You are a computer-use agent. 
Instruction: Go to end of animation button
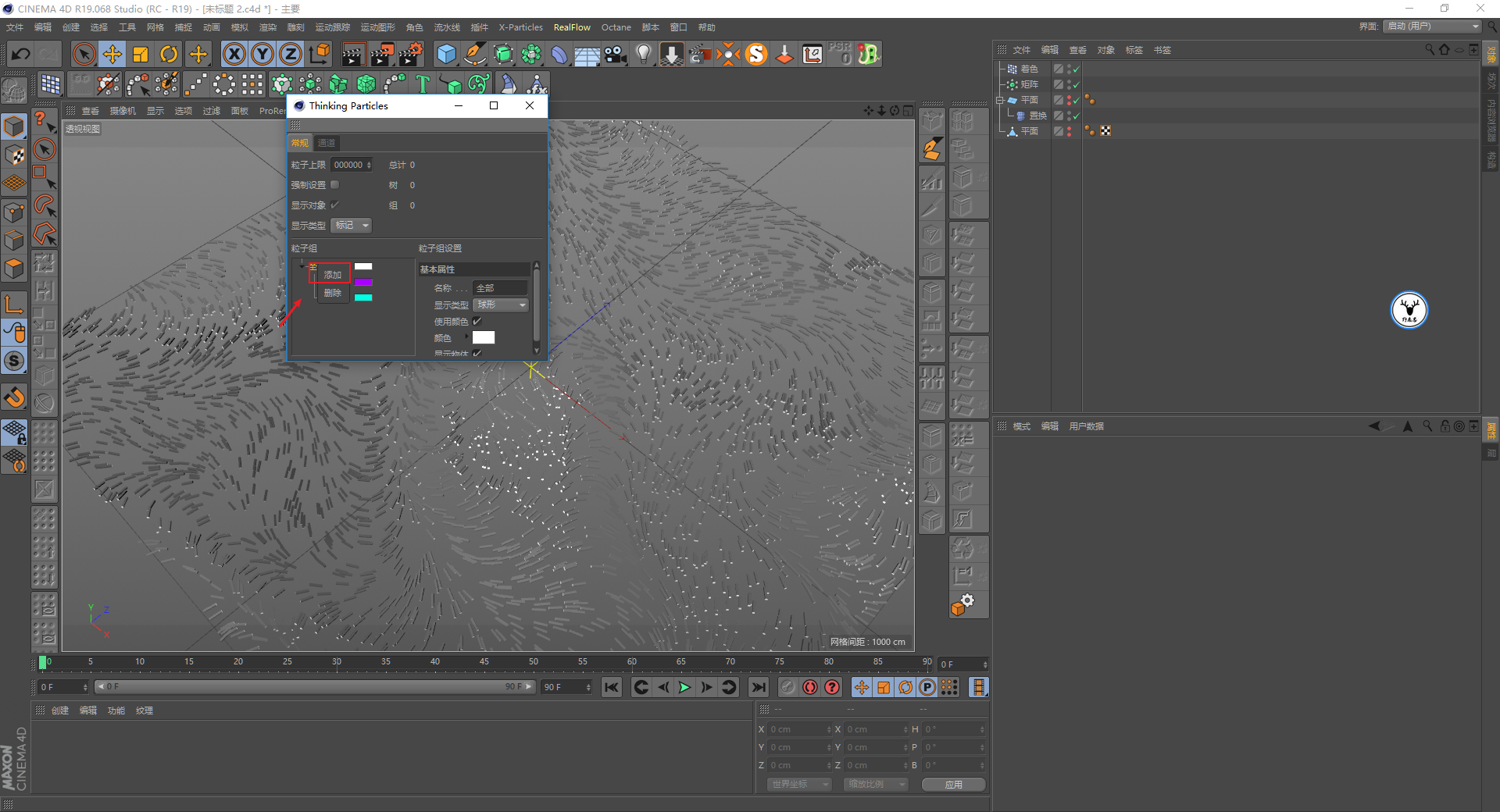[x=758, y=687]
